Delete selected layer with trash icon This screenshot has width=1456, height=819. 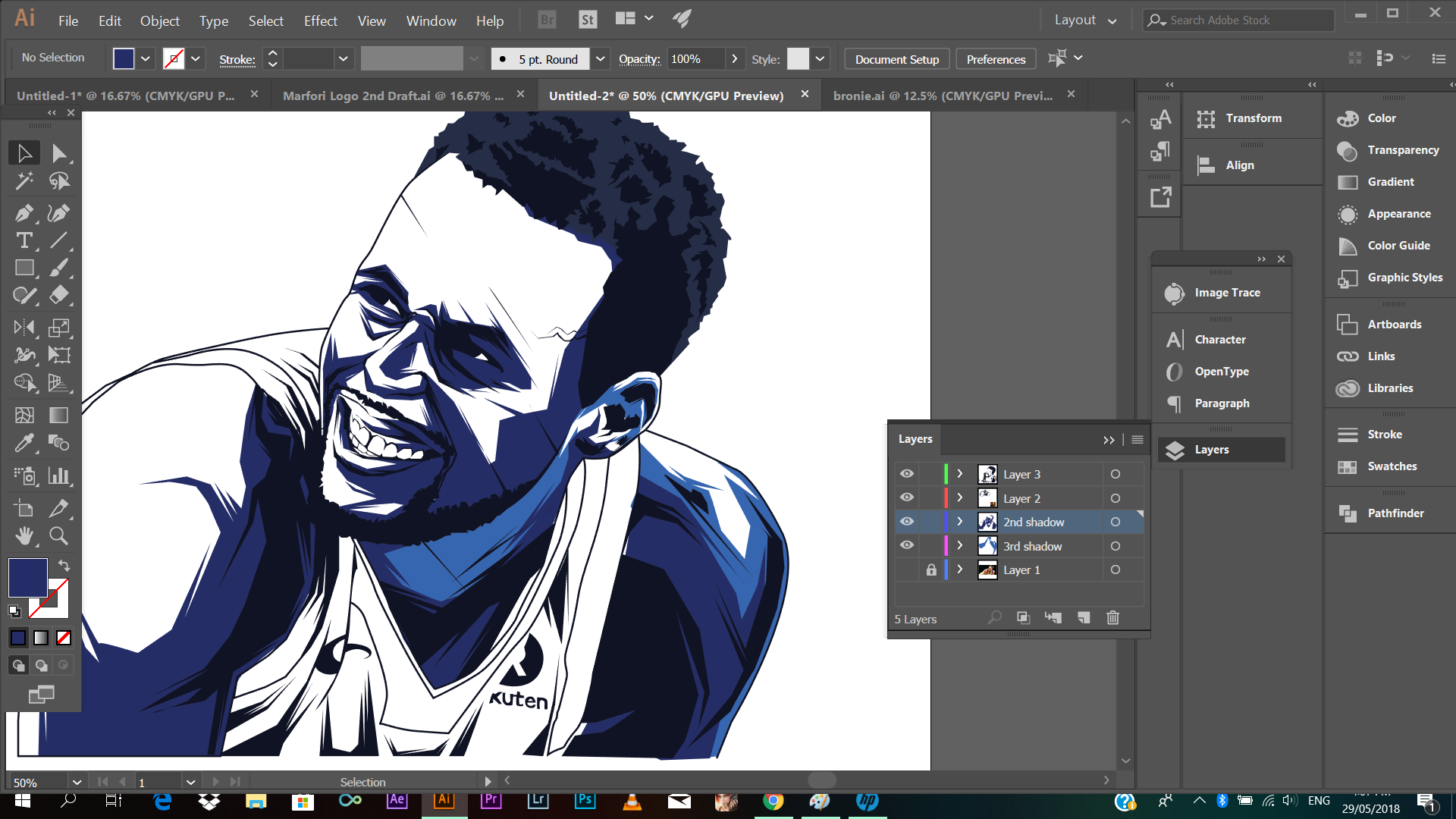click(1112, 618)
